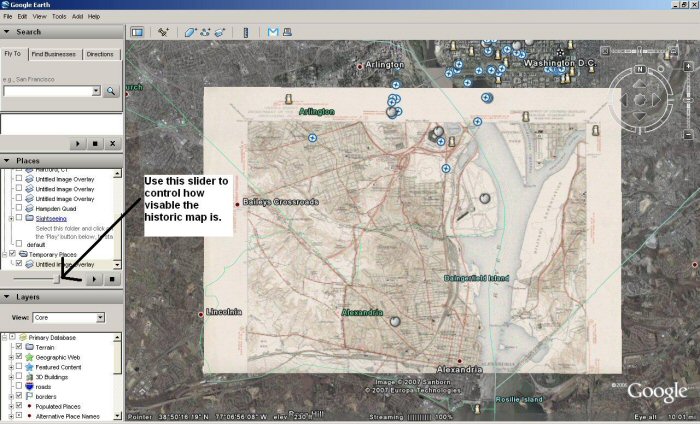This screenshot has width=700, height=424.
Task: Click the Baileys Crossroads place marker dot
Action: tap(237, 204)
